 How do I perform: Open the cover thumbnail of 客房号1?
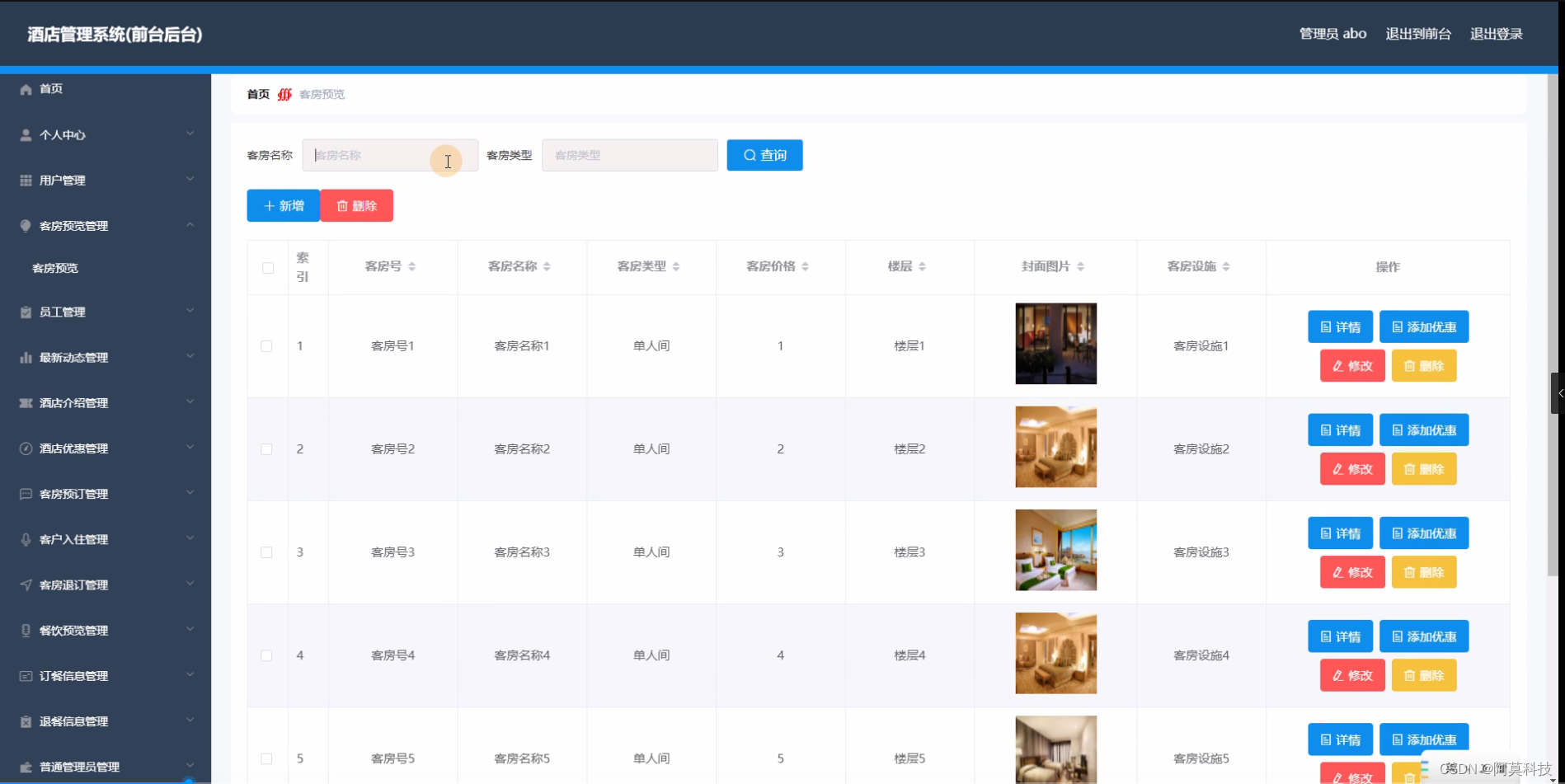point(1055,344)
